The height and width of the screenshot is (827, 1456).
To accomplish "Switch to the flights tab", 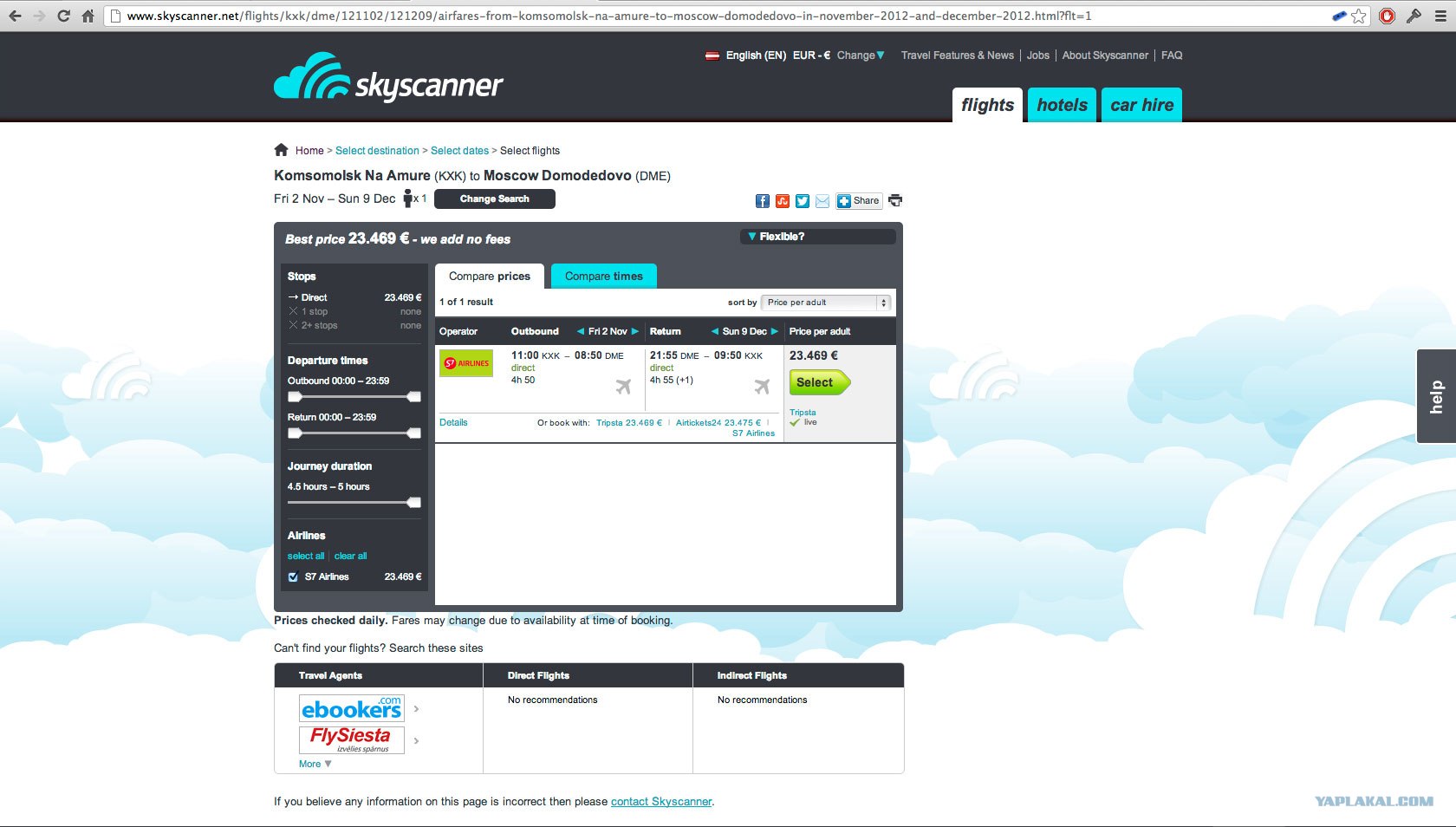I will coord(987,105).
